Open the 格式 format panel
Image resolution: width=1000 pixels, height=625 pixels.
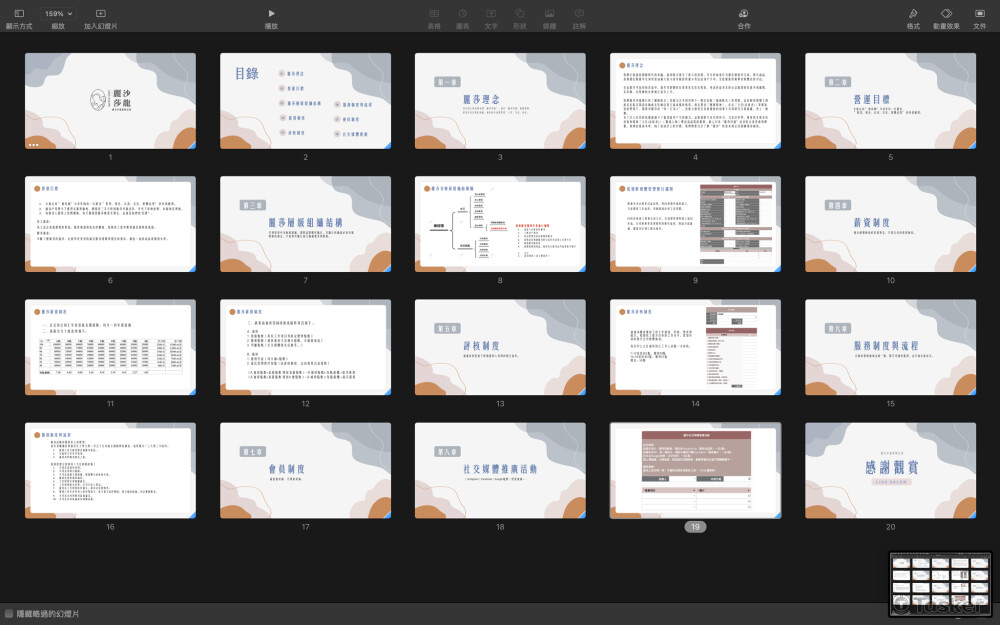coord(913,13)
